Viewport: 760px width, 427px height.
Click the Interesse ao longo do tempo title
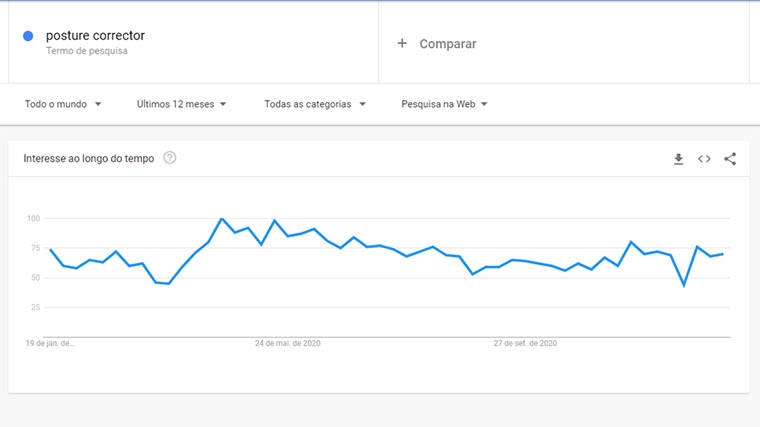tap(89, 158)
